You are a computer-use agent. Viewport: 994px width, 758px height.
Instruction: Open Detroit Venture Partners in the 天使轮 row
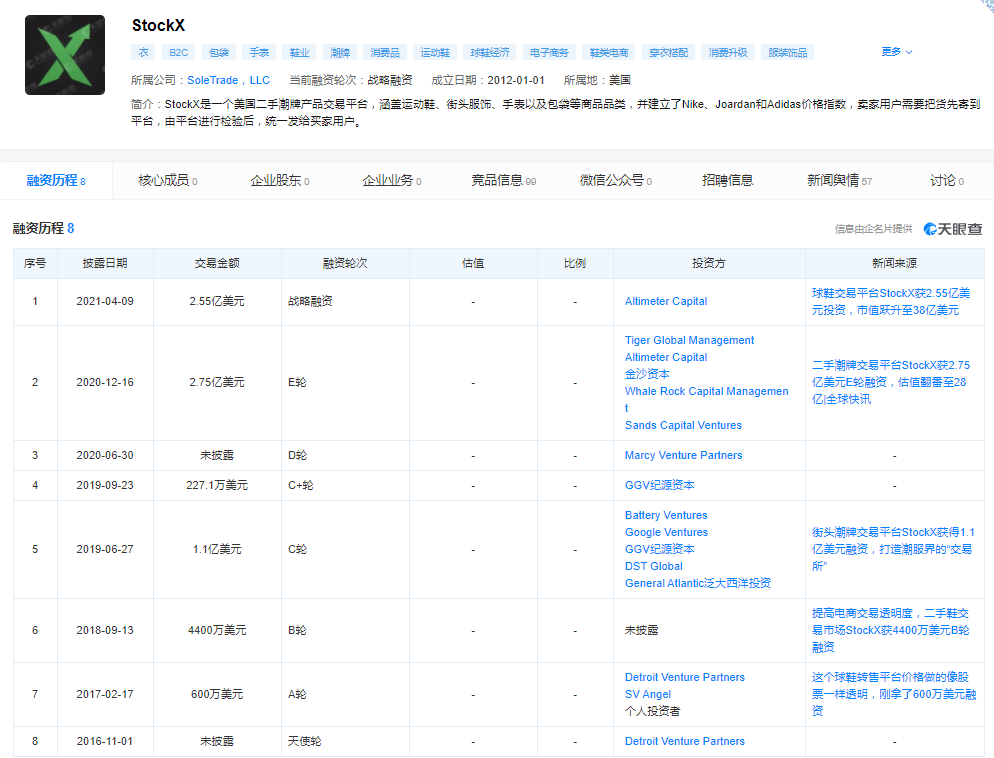[685, 742]
